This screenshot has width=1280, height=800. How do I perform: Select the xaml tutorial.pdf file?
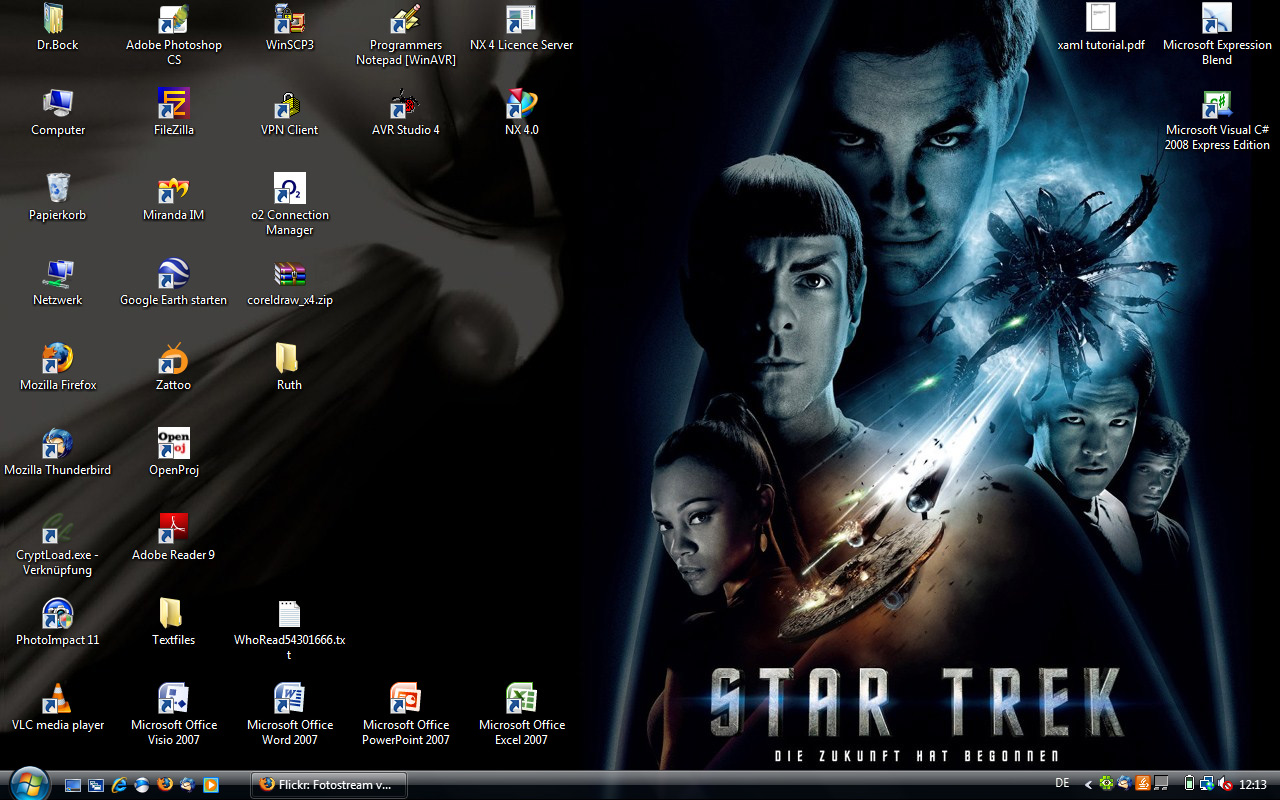point(1100,20)
